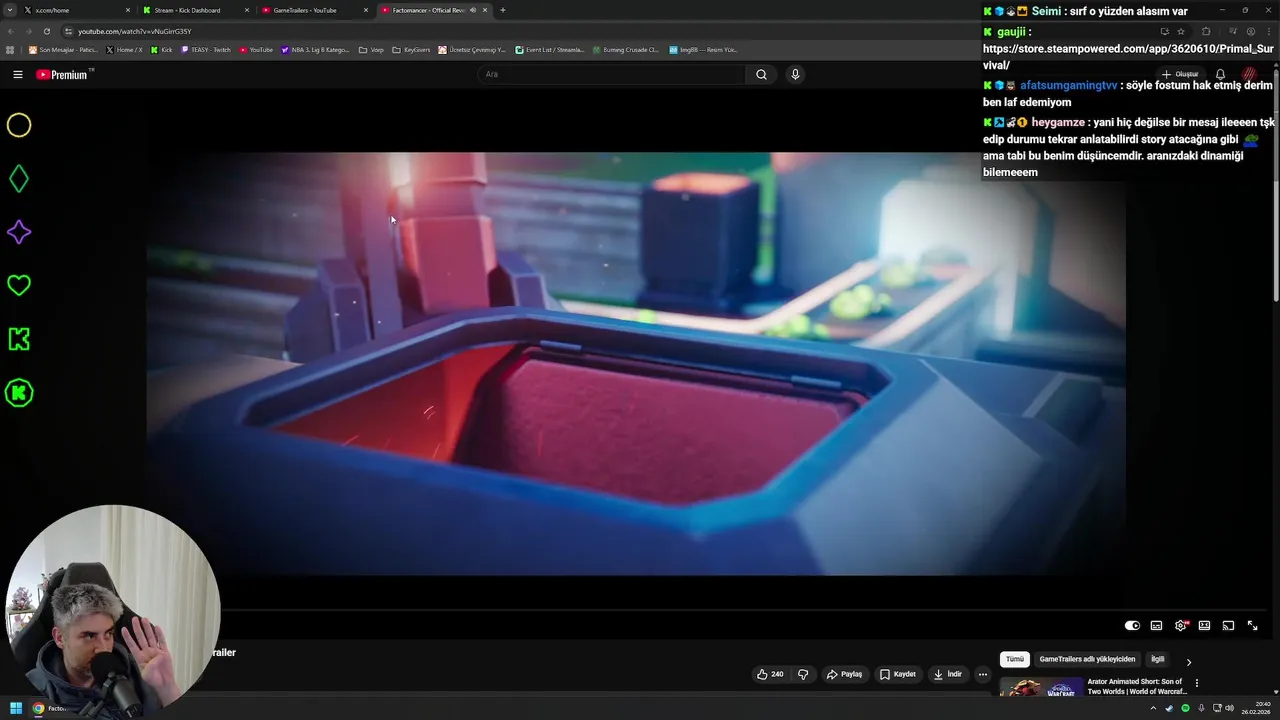Click the İndir download button
This screenshot has height=720, width=1280.
pos(948,674)
